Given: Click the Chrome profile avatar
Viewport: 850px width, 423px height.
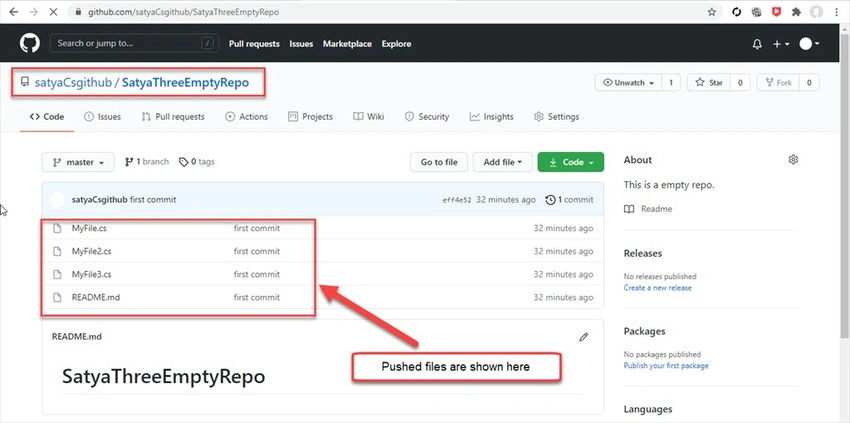Looking at the screenshot, I should click(816, 12).
